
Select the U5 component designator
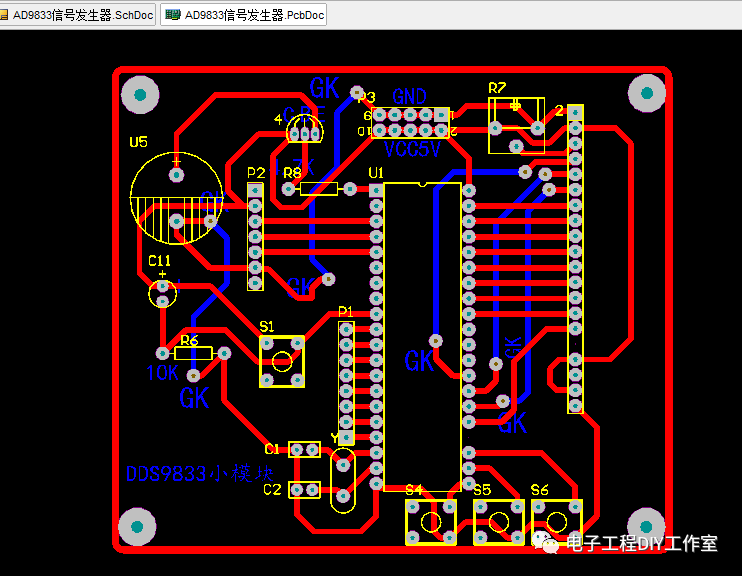coord(139,142)
